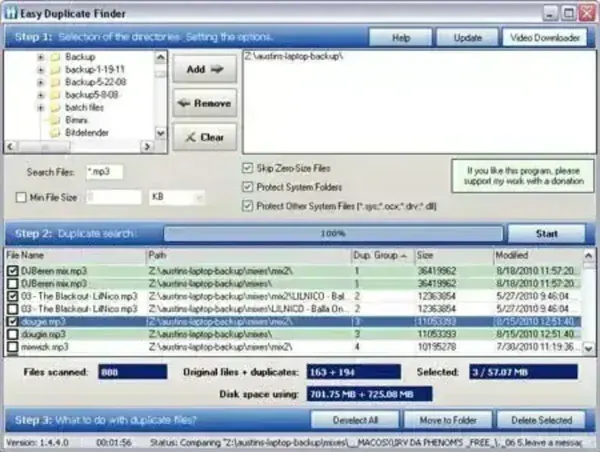Click the Min File Size value field
The image size is (600, 452).
tap(114, 197)
